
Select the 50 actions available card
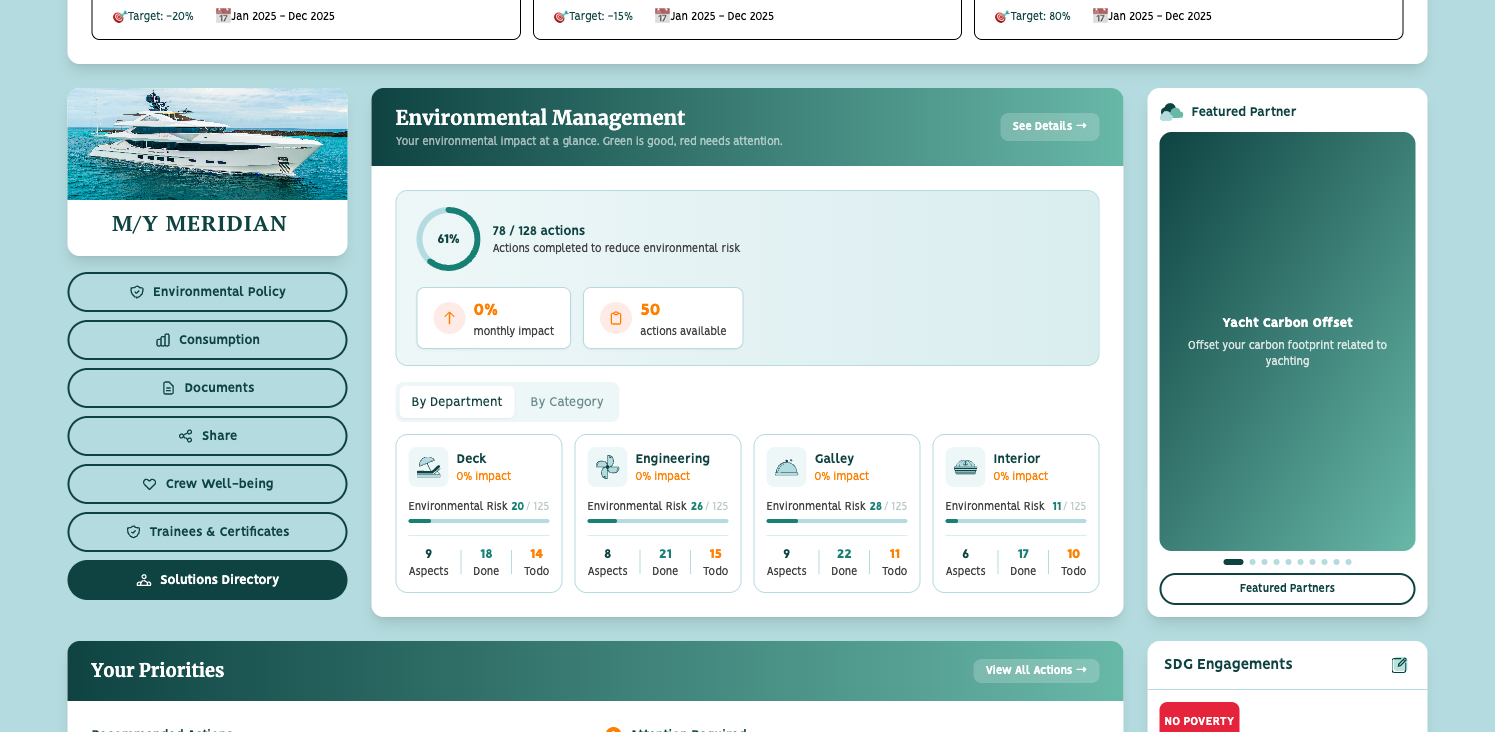663,318
